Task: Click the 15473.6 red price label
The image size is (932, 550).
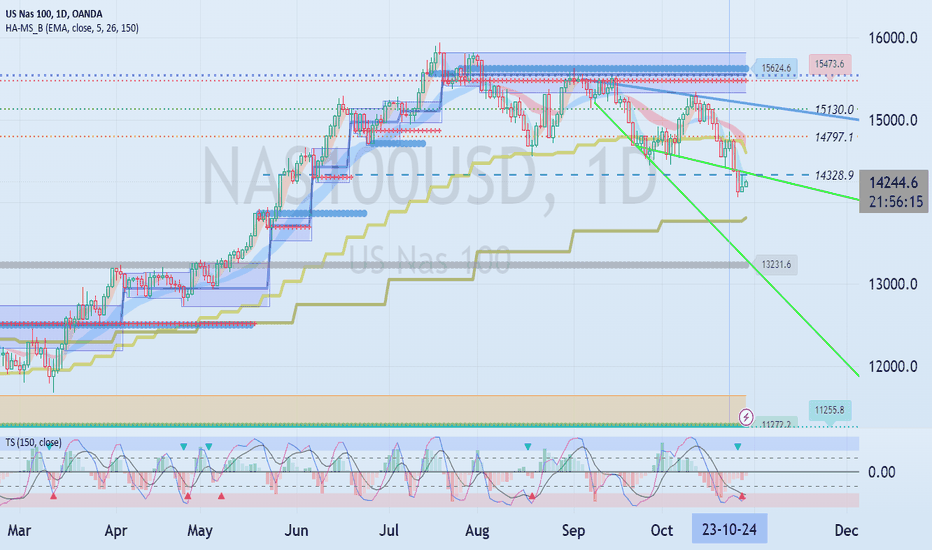Action: pyautogui.click(x=830, y=64)
